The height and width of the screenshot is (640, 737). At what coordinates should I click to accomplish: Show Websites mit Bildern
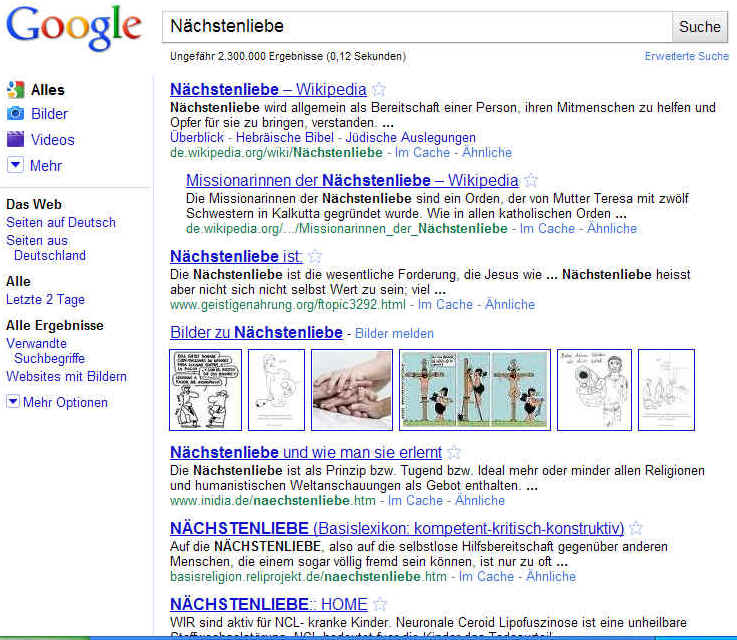click(x=66, y=376)
